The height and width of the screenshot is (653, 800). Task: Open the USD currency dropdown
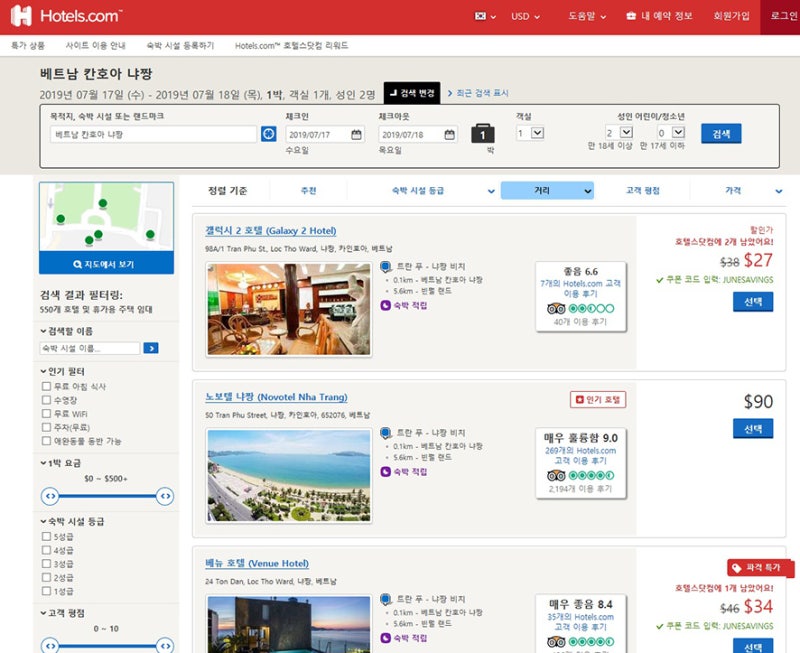click(x=525, y=16)
